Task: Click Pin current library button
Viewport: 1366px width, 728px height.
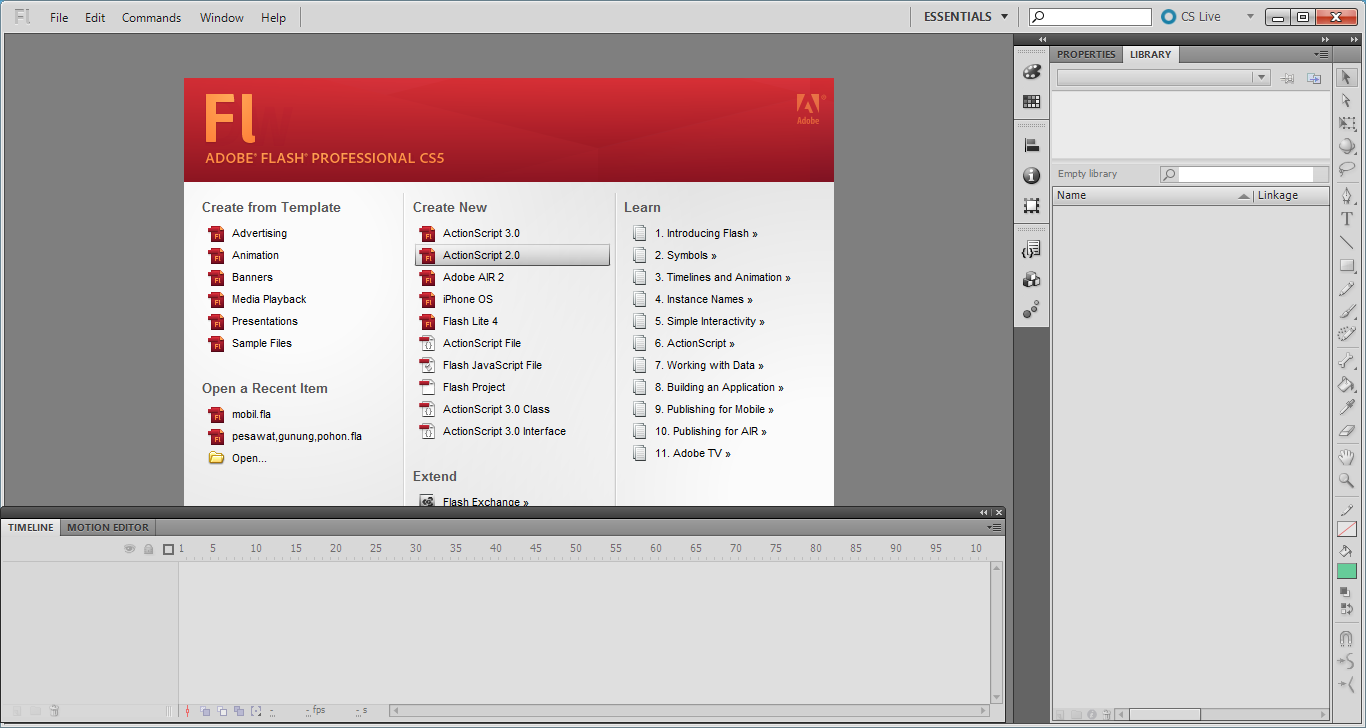Action: 1288,78
